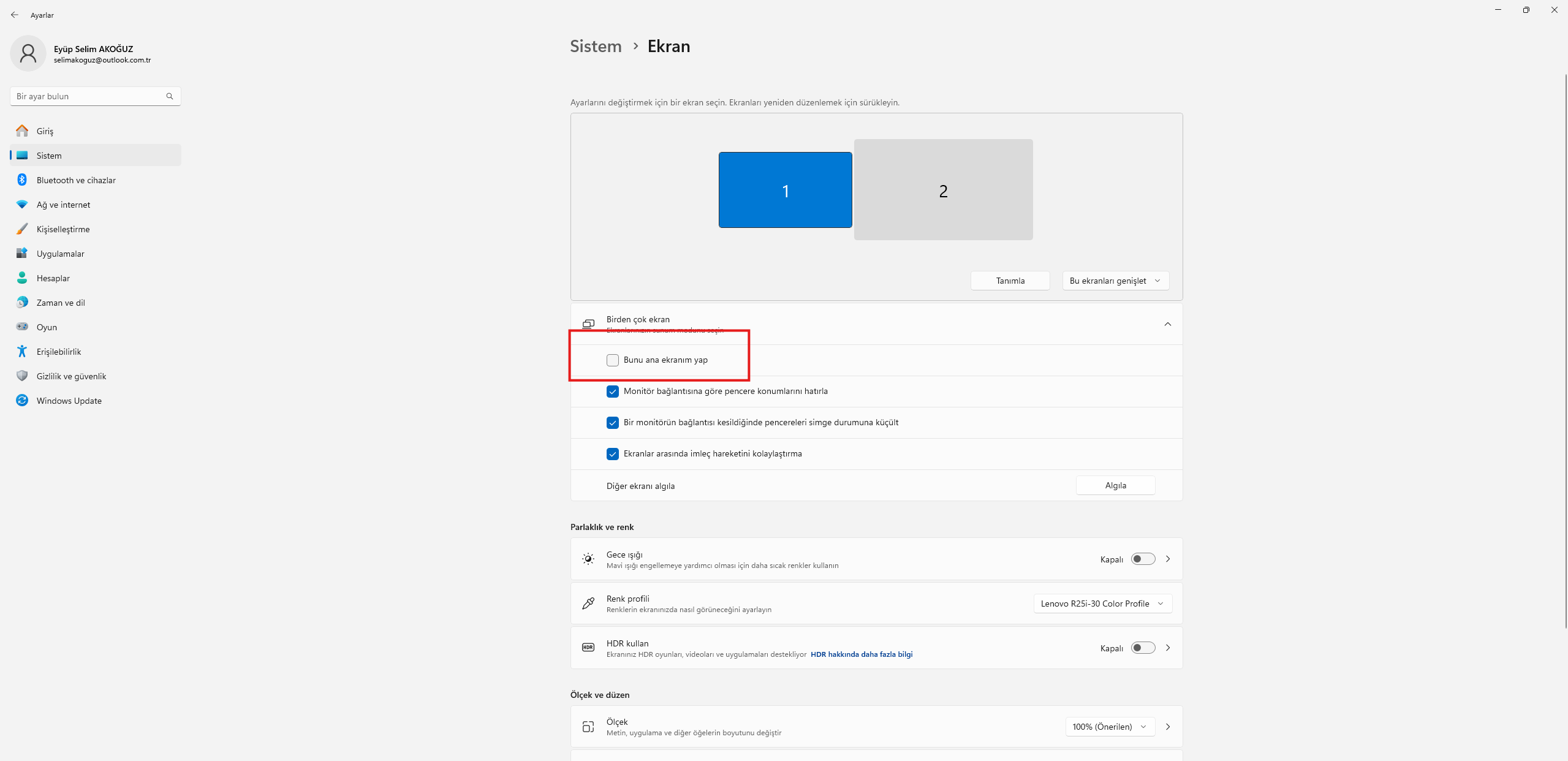1568x761 pixels.
Task: Open 'HDR hakkında daha fazla bilgi' link
Action: tap(862, 654)
